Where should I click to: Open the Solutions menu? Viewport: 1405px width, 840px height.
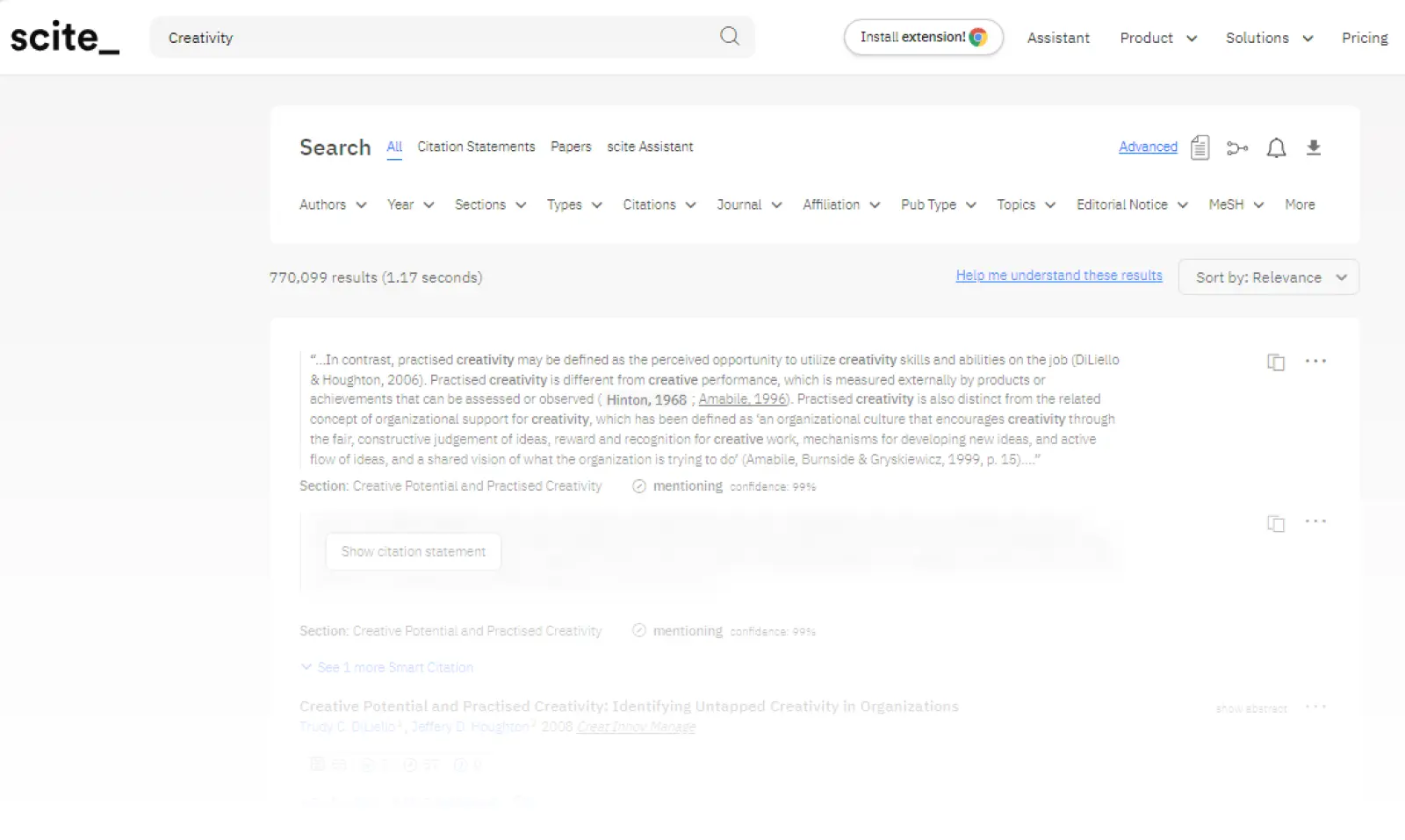(1269, 38)
